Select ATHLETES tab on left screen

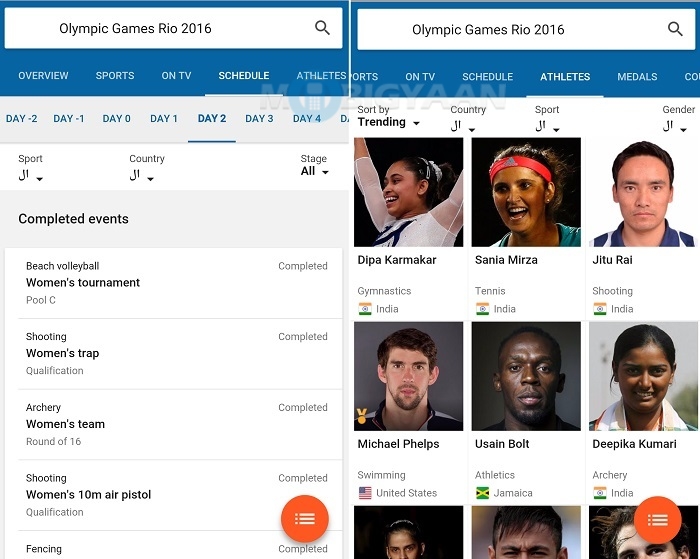click(x=321, y=75)
